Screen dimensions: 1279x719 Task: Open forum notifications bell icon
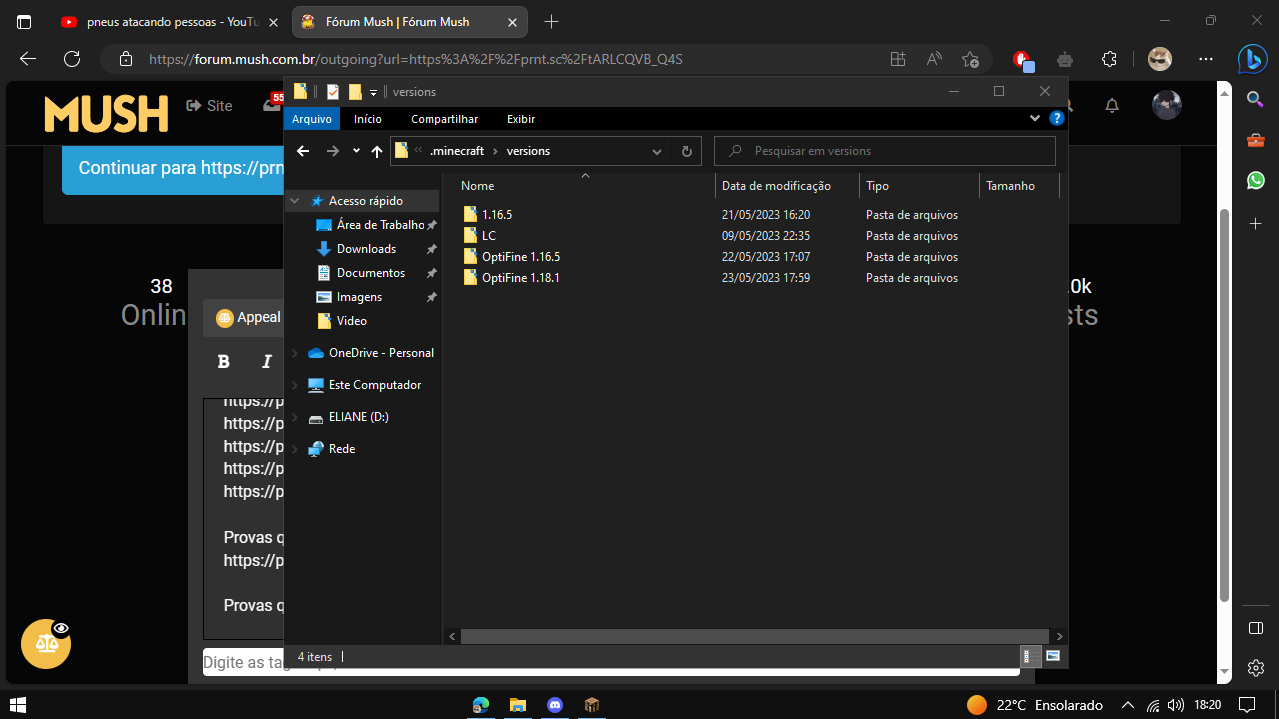coord(1112,105)
